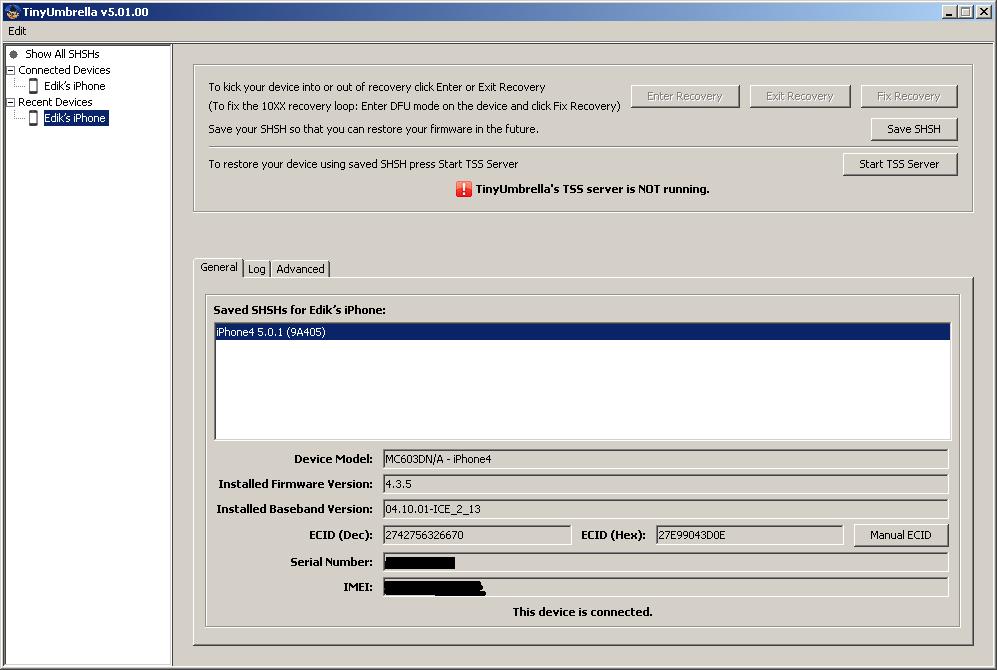Select Edik's iPhone under Connected Devices
997x670 pixels.
[75, 86]
